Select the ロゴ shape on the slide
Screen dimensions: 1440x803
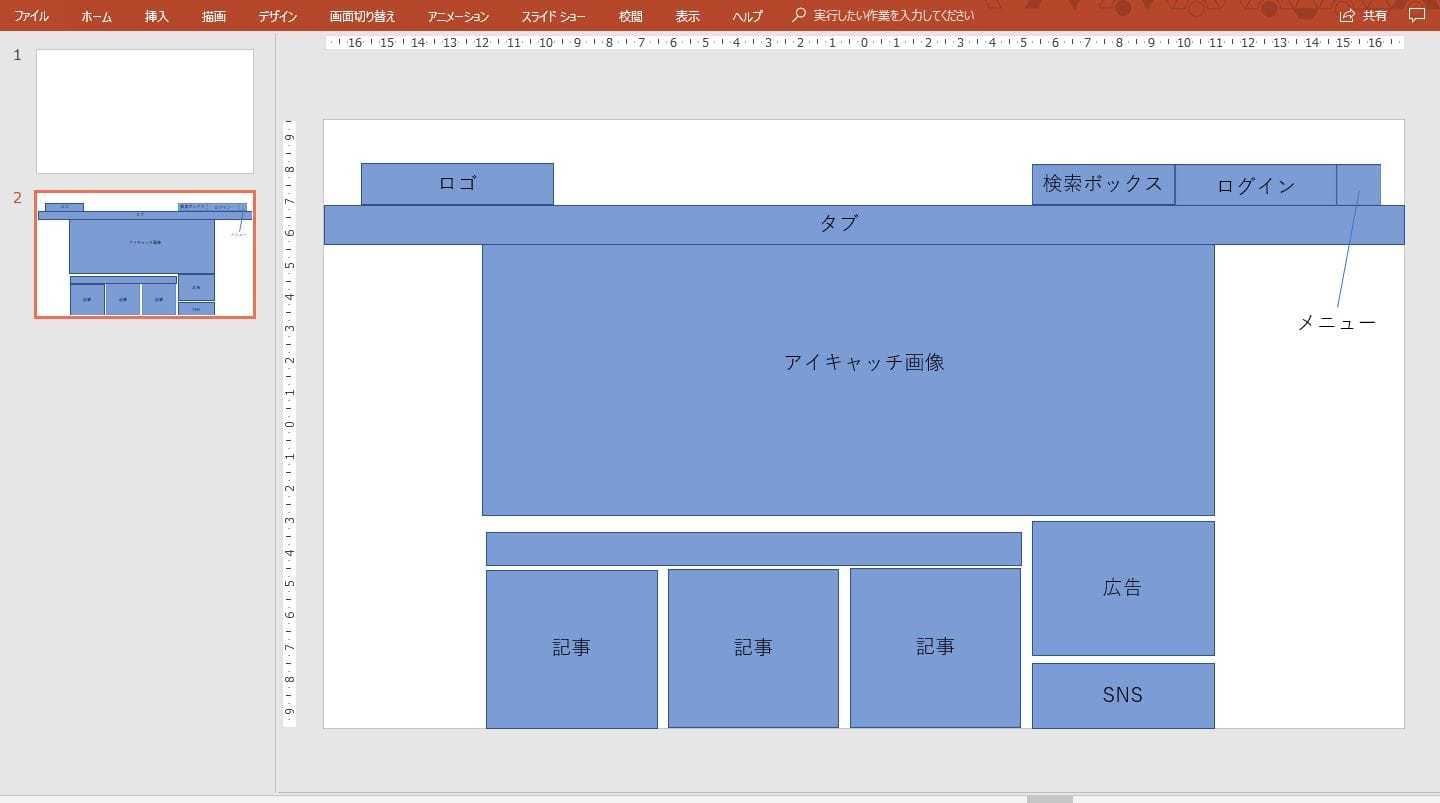(457, 183)
